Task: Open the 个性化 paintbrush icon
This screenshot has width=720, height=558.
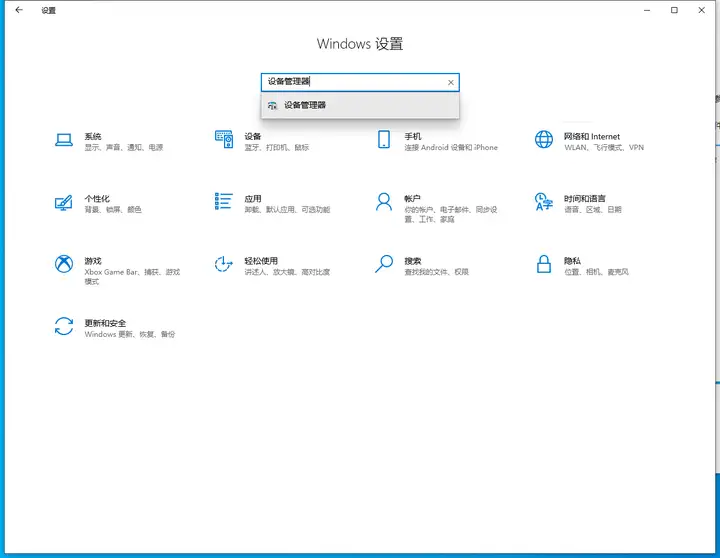Action: point(64,202)
